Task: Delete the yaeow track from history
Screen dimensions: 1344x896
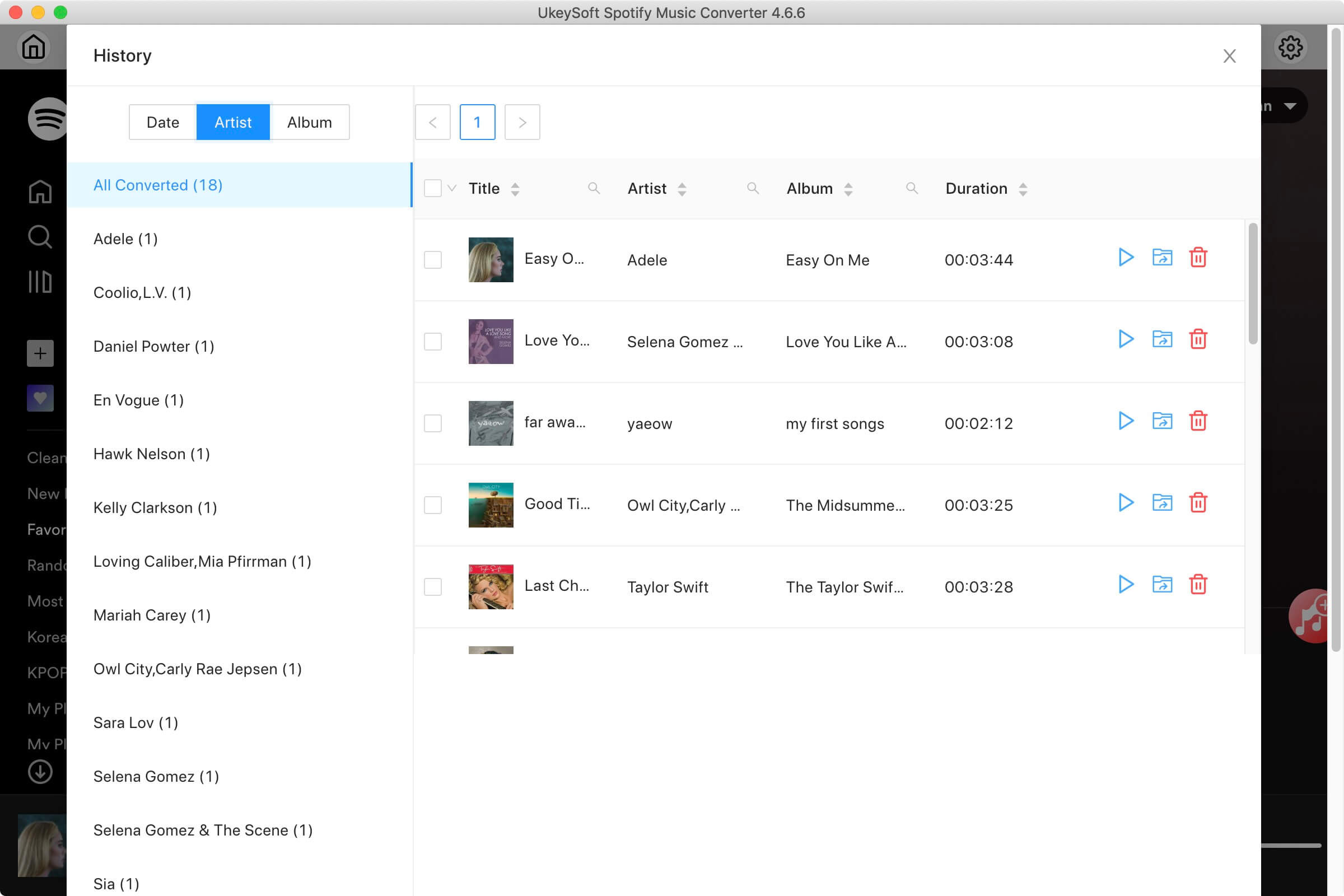Action: pos(1198,421)
